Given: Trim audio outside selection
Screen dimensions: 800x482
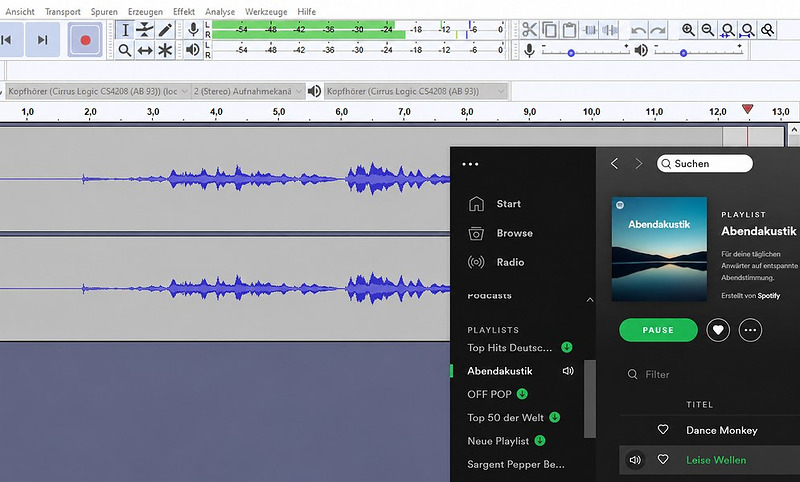Looking at the screenshot, I should point(590,30).
